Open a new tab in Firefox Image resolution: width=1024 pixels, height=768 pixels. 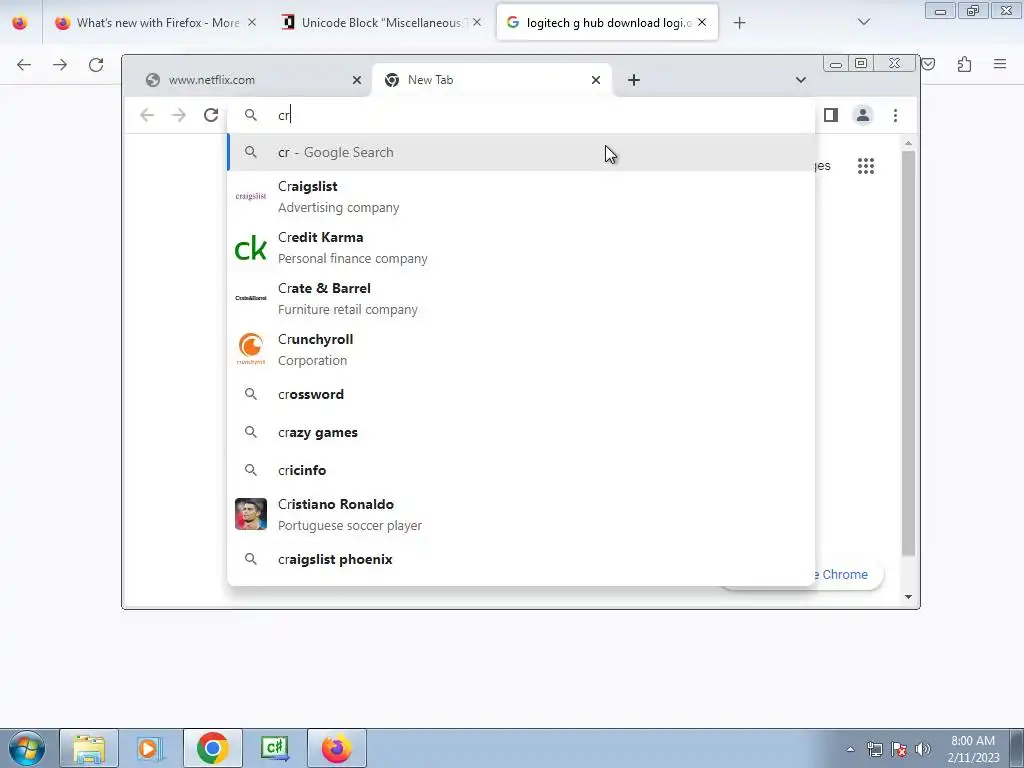point(739,23)
